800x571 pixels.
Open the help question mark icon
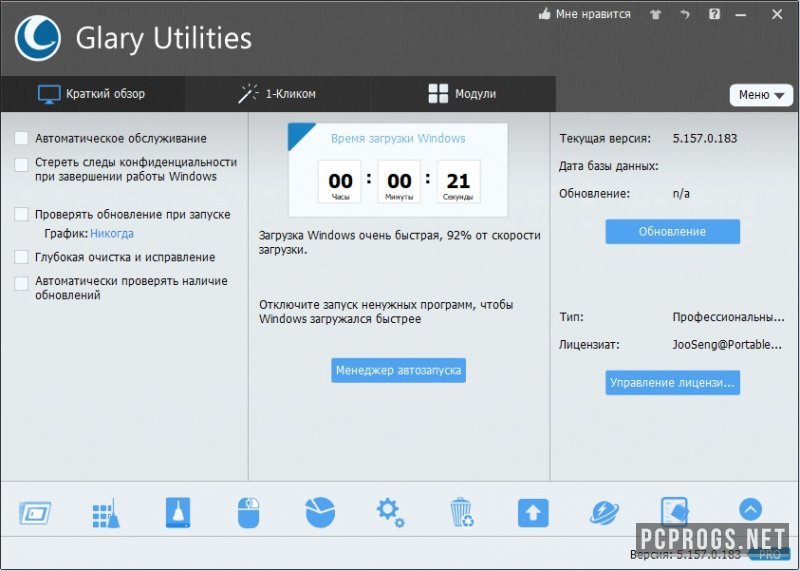pos(714,14)
